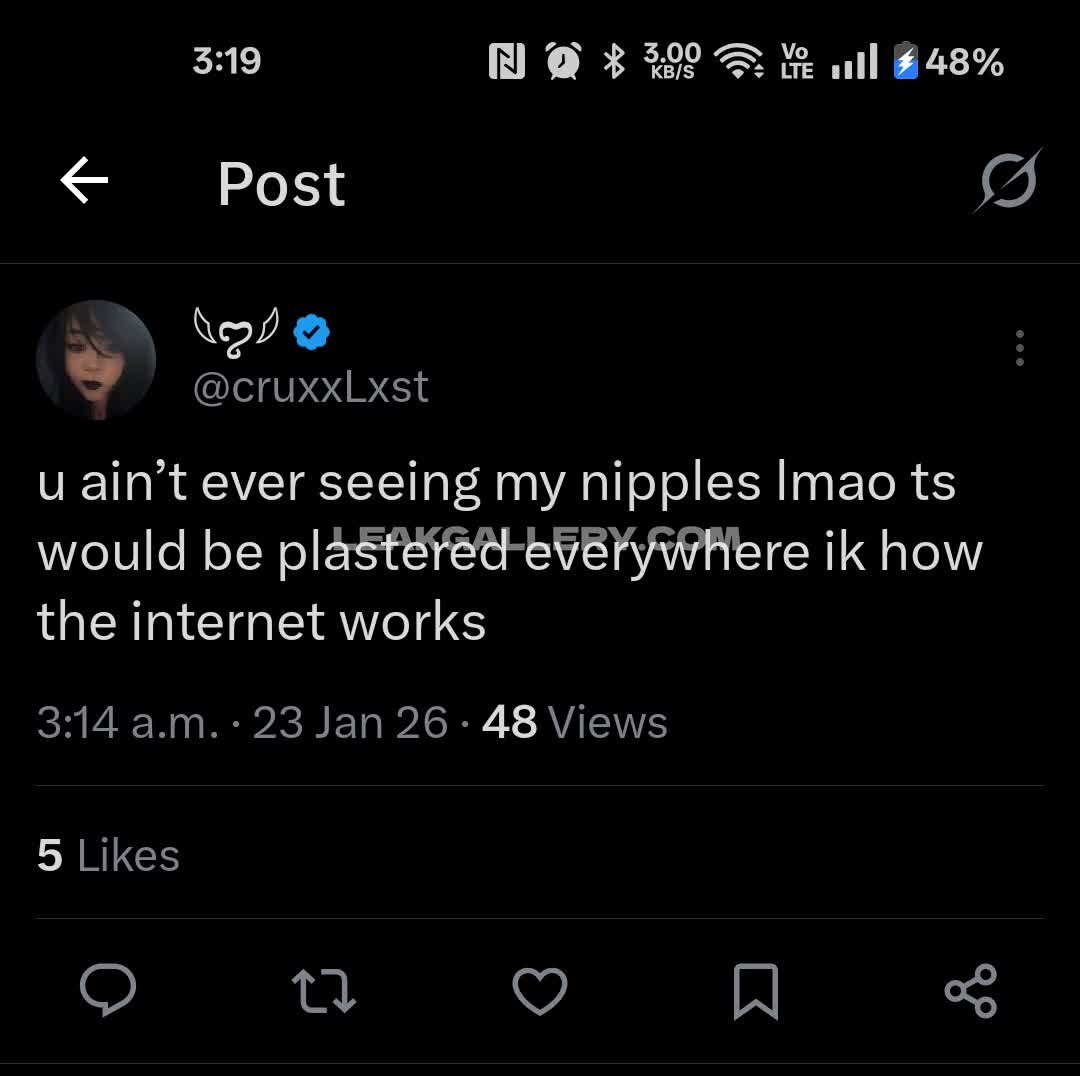The image size is (1080, 1076).
Task: Tap the blue verified badge
Action: pyautogui.click(x=312, y=333)
